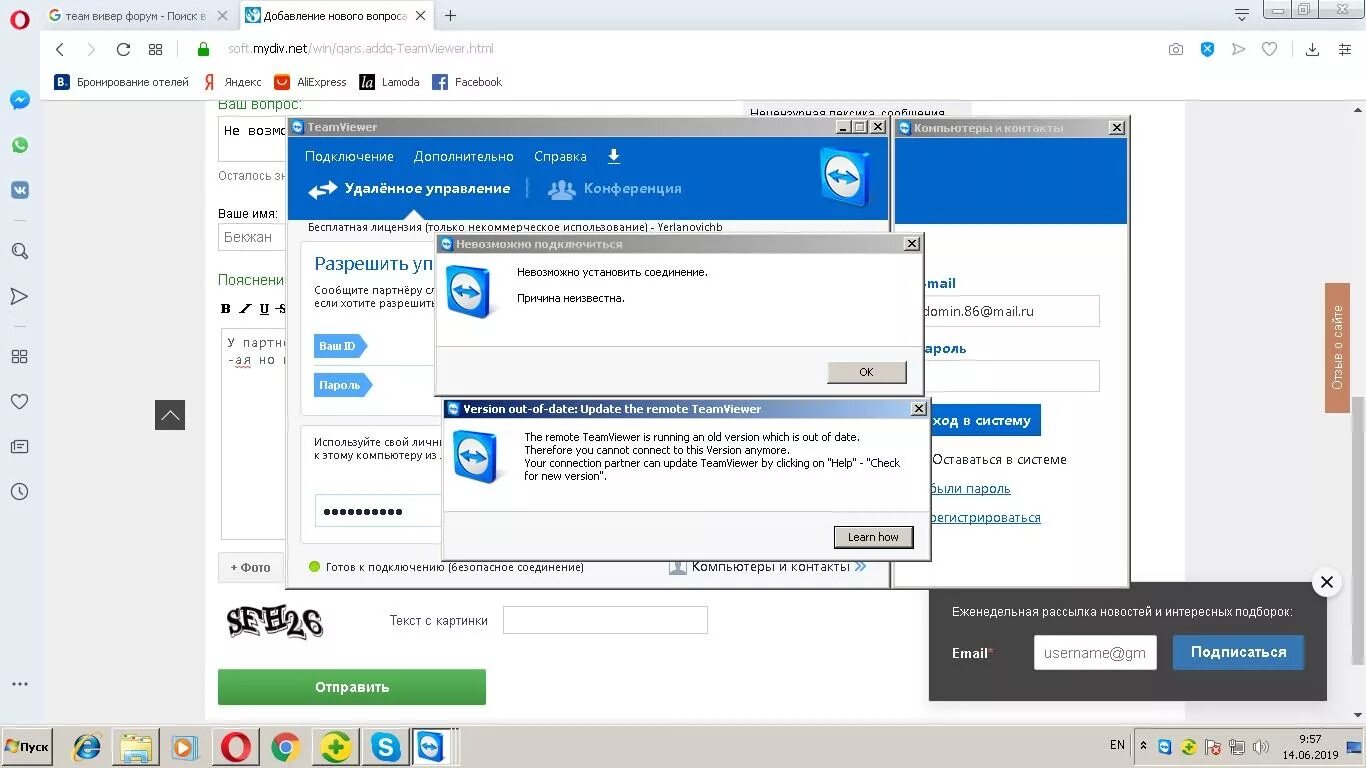Viewport: 1366px width, 768px height.
Task: Click the Подписаться button
Action: [1238, 652]
